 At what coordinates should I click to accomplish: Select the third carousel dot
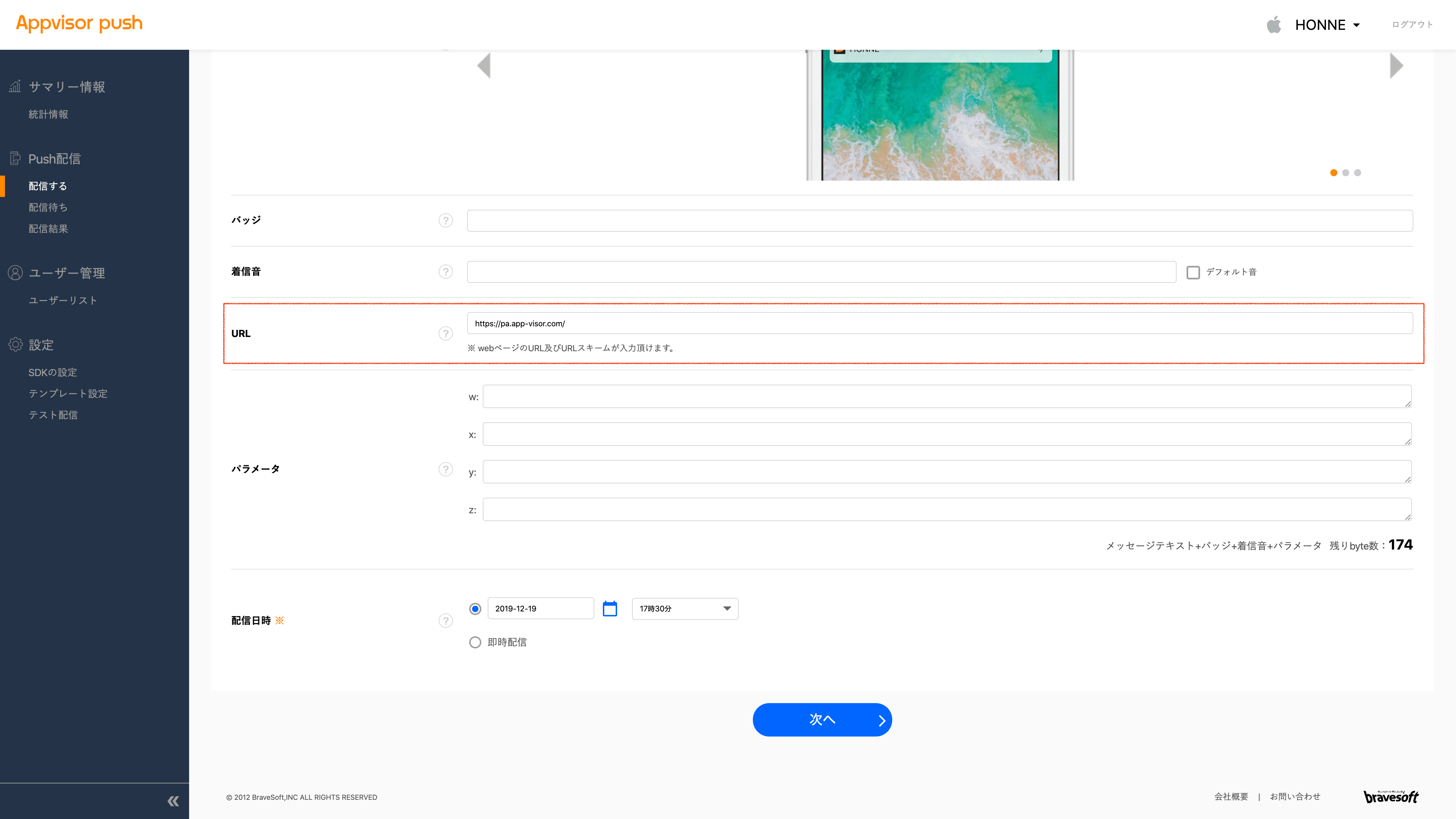click(1357, 172)
